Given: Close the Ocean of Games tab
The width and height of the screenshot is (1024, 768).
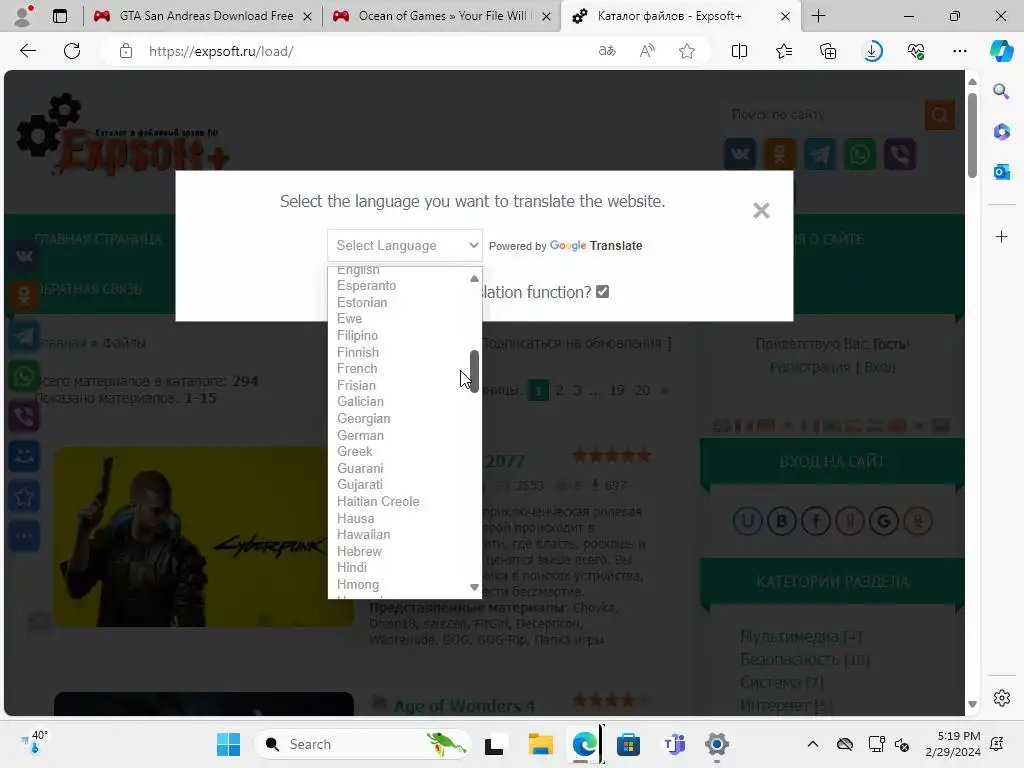Looking at the screenshot, I should 547,16.
